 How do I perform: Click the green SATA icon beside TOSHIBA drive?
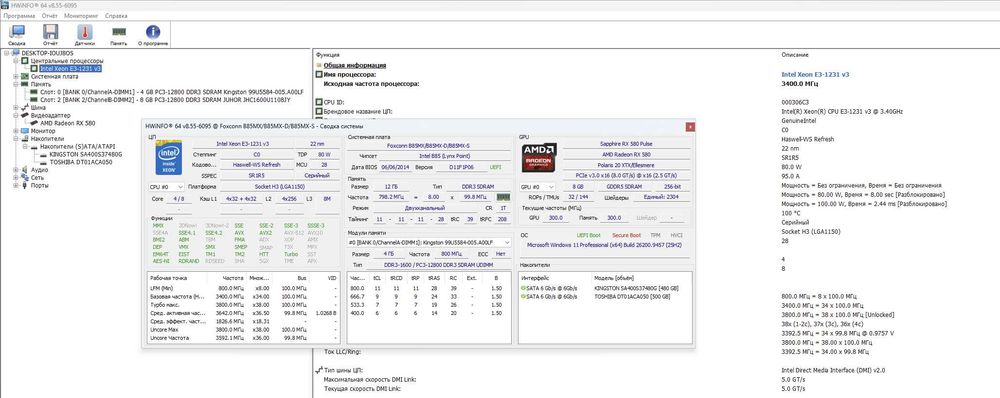point(524,297)
